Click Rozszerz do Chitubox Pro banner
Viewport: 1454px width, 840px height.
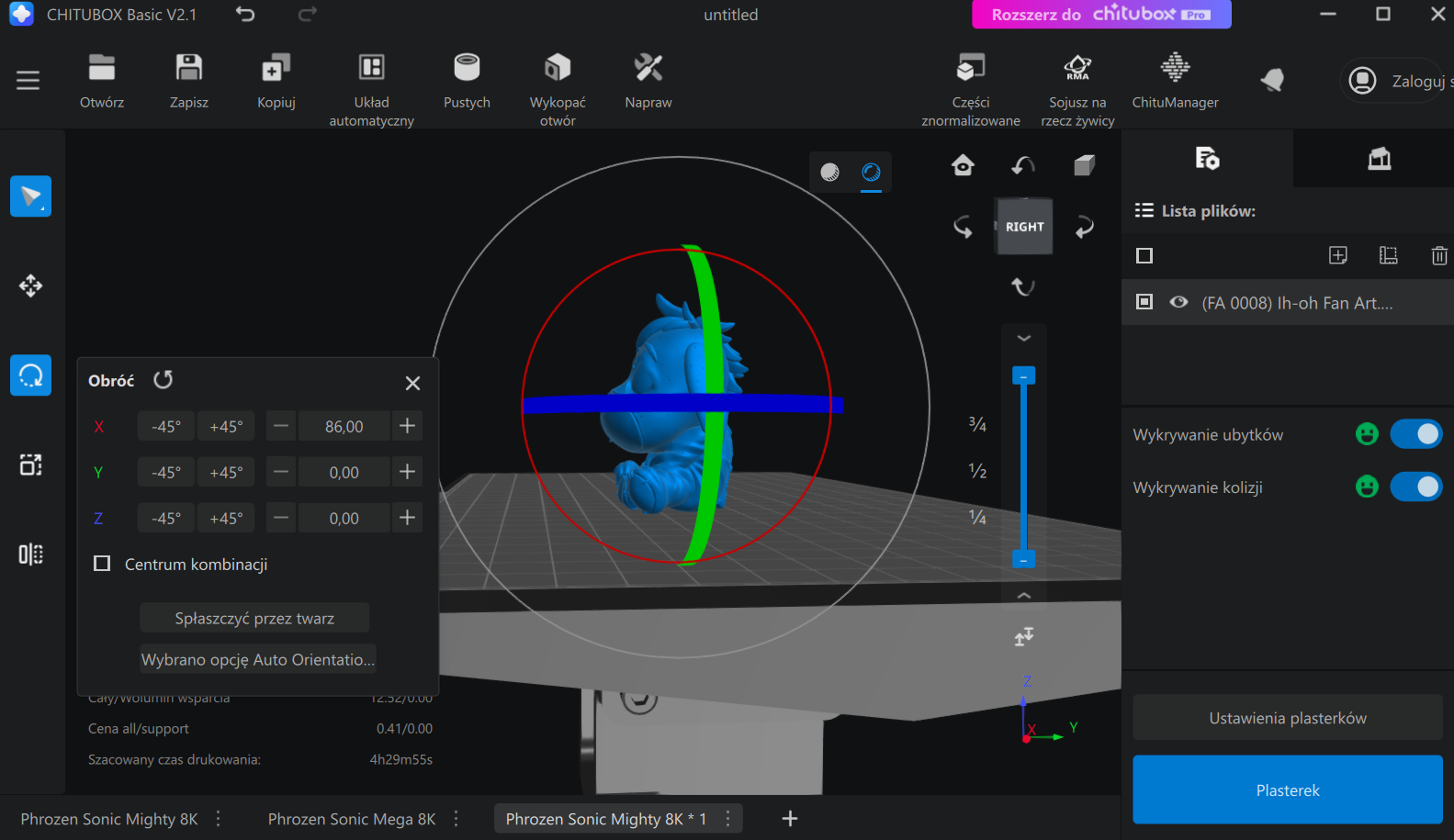[x=1101, y=14]
